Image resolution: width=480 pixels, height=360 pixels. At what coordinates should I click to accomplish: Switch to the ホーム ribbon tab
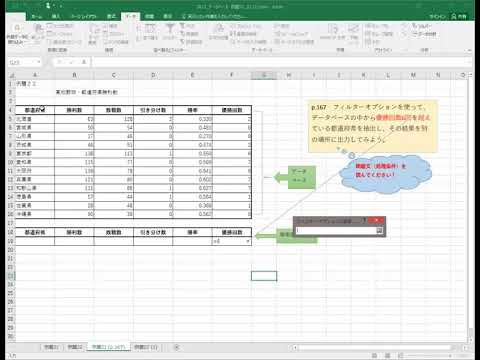(37, 16)
